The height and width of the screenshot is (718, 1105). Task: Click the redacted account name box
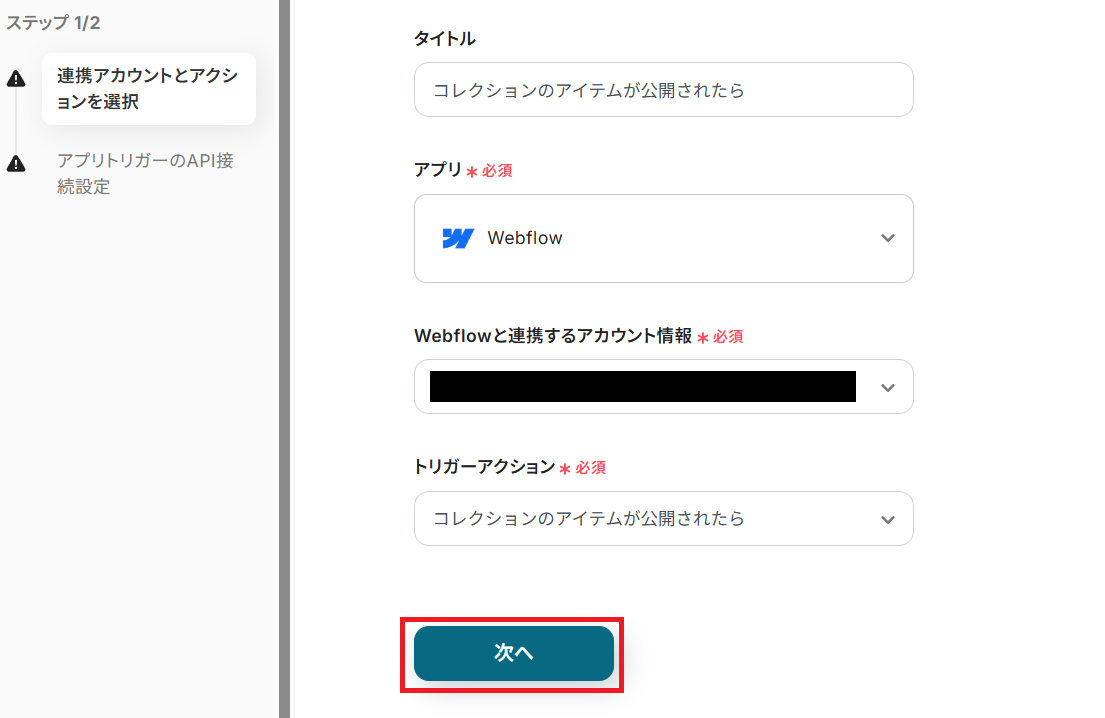tap(643, 386)
